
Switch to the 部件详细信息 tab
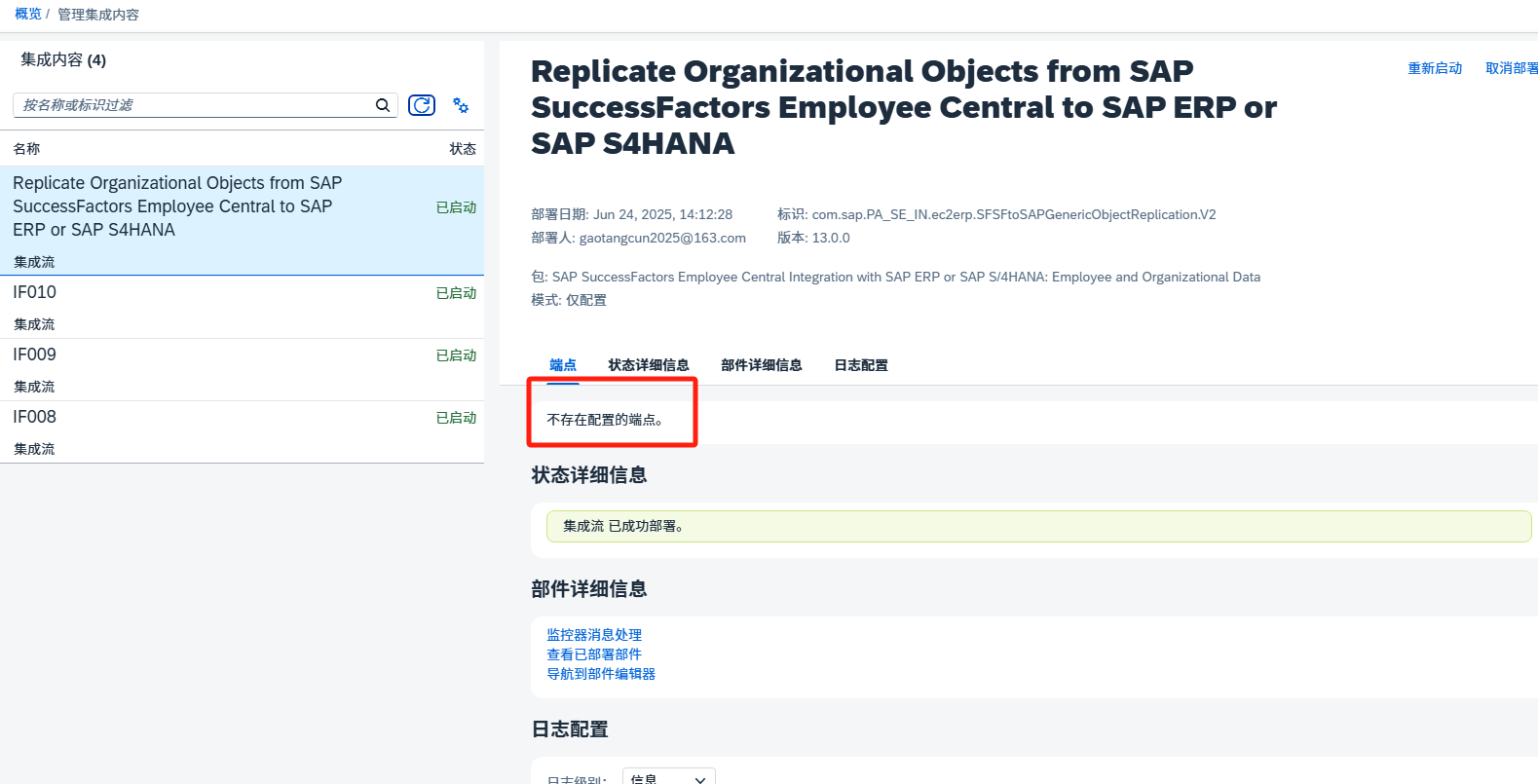[x=762, y=365]
